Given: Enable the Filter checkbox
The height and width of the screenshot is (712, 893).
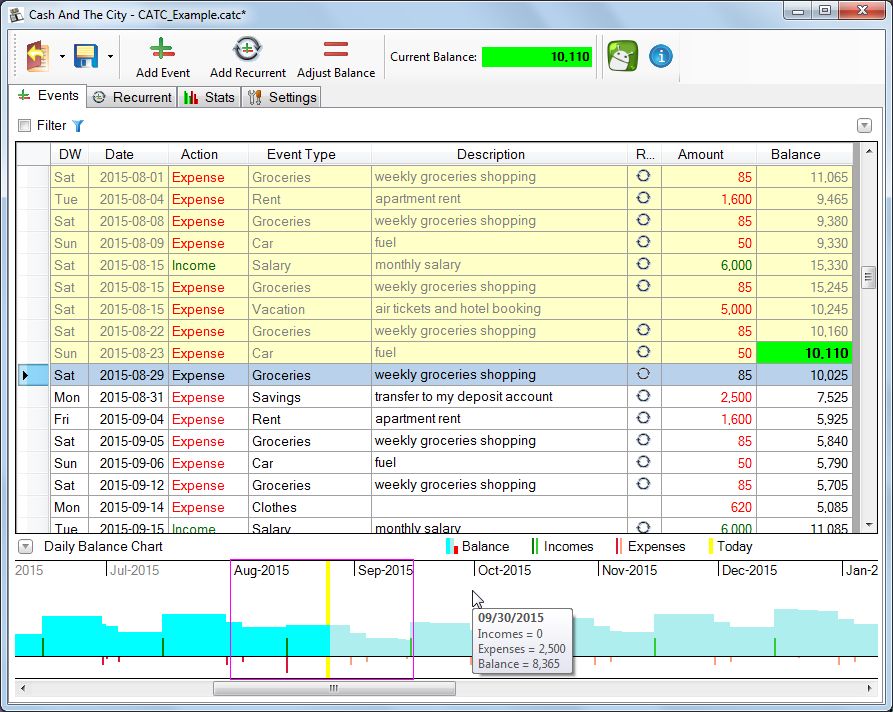Looking at the screenshot, I should [24, 125].
